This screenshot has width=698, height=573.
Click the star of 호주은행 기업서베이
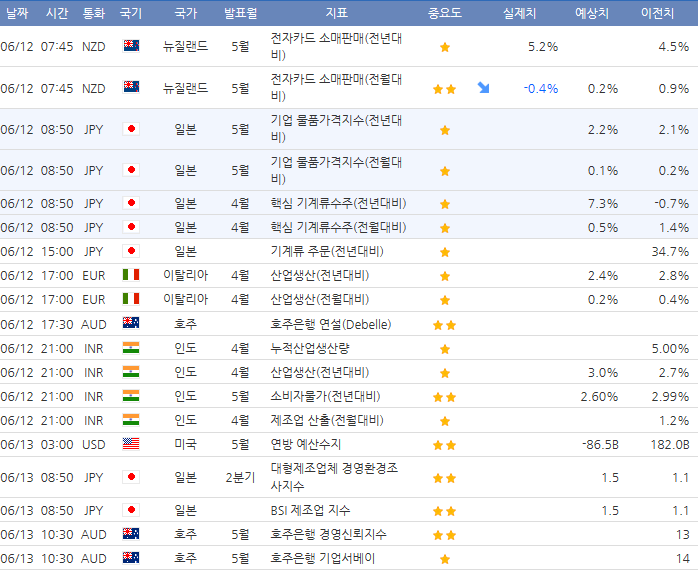click(x=445, y=559)
